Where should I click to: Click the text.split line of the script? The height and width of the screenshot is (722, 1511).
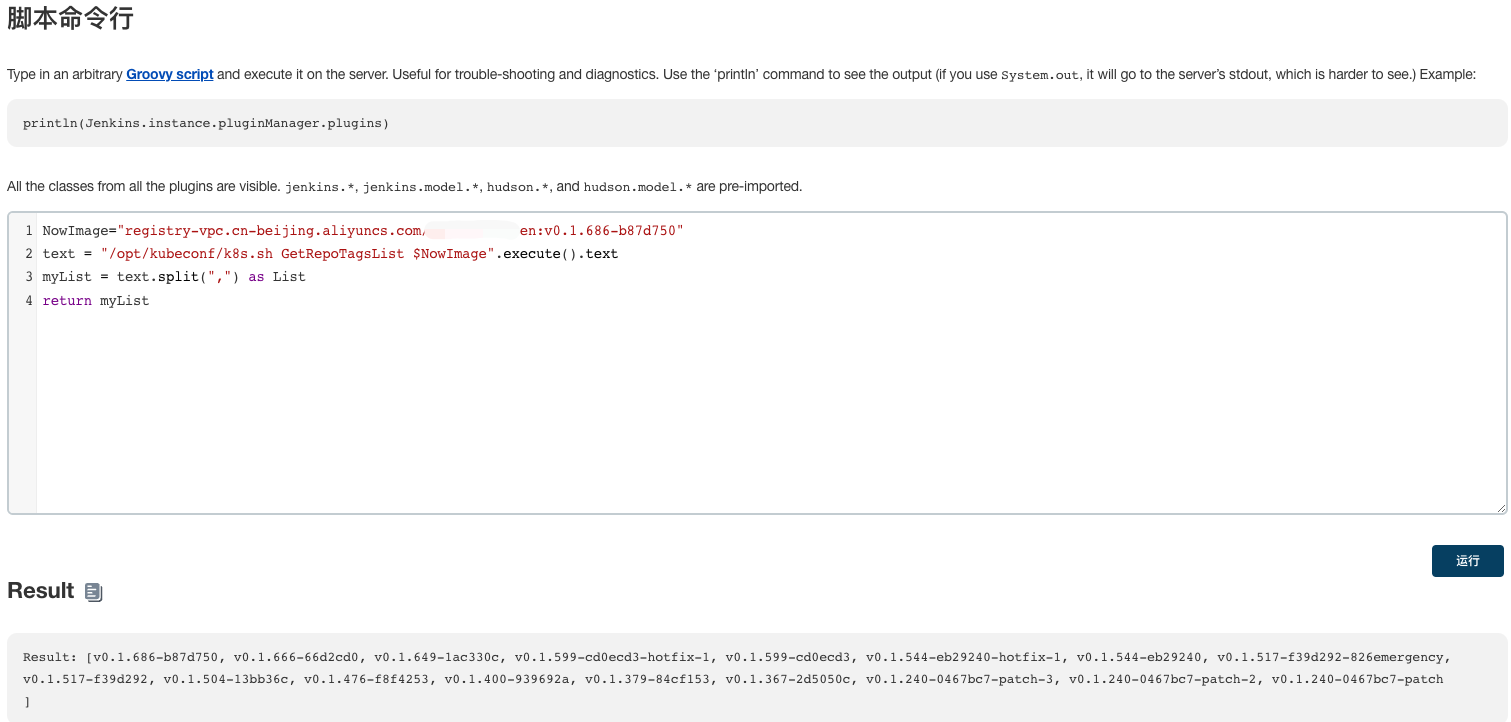[x=173, y=277]
